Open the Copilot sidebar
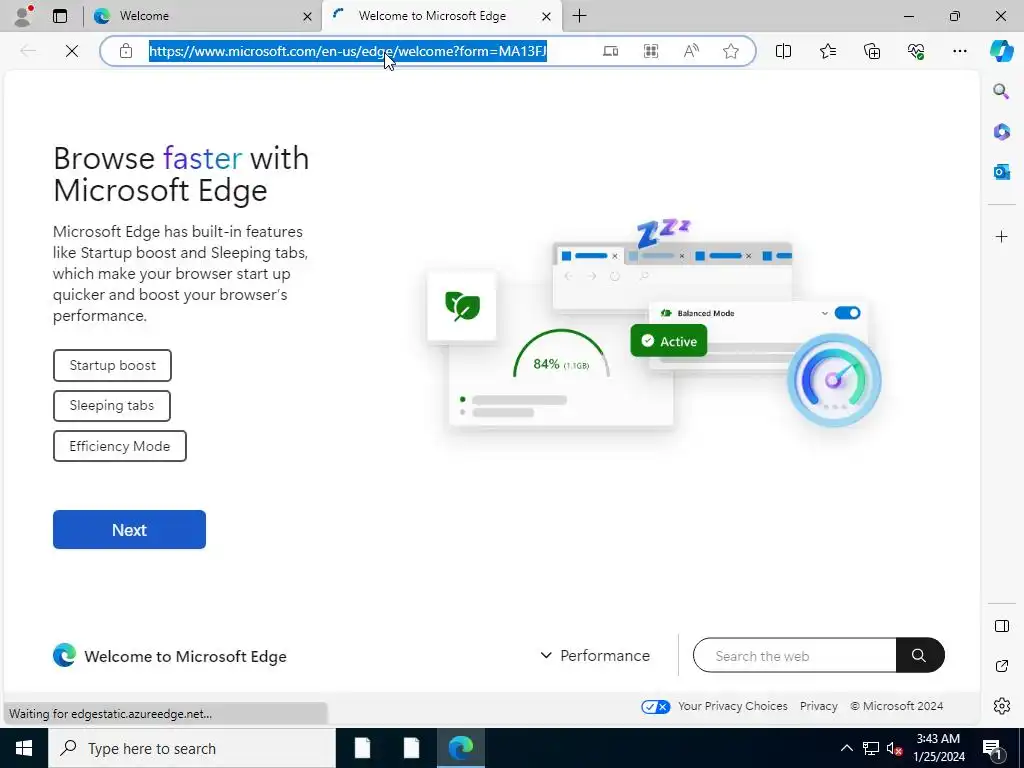Viewport: 1024px width, 768px height. [1002, 51]
